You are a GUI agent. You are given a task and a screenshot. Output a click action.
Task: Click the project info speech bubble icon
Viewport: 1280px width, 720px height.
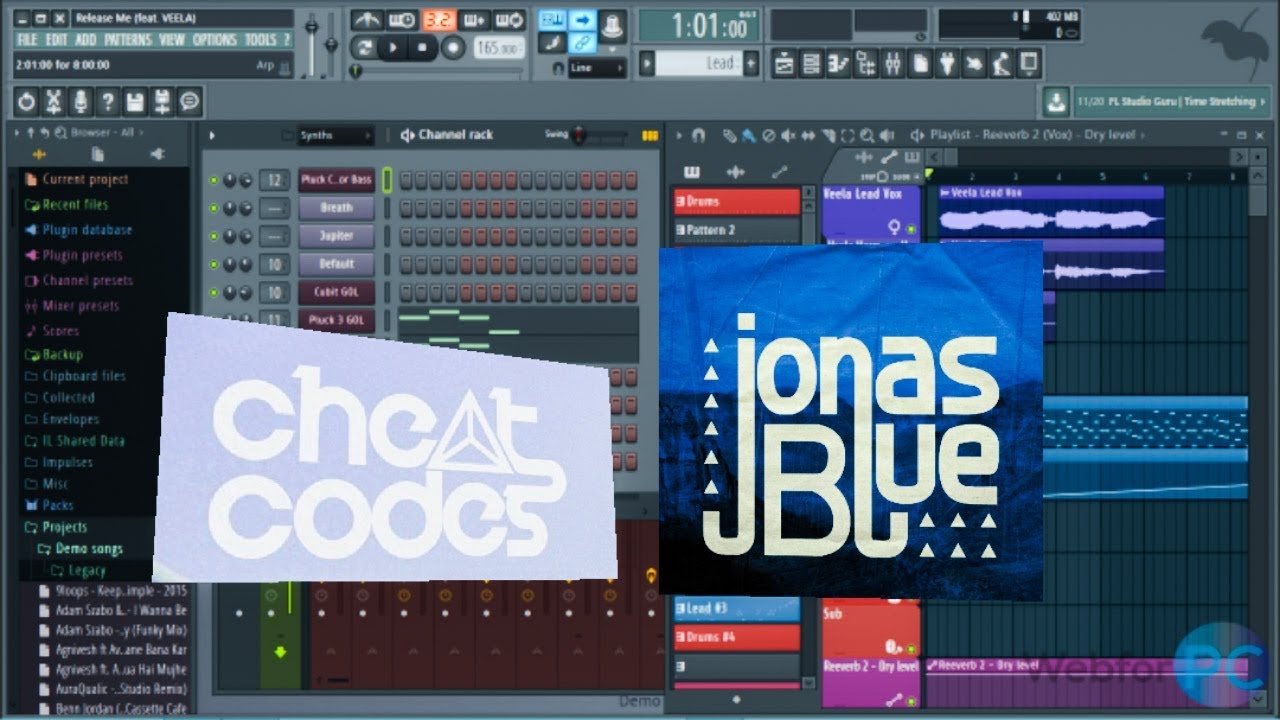coord(189,101)
